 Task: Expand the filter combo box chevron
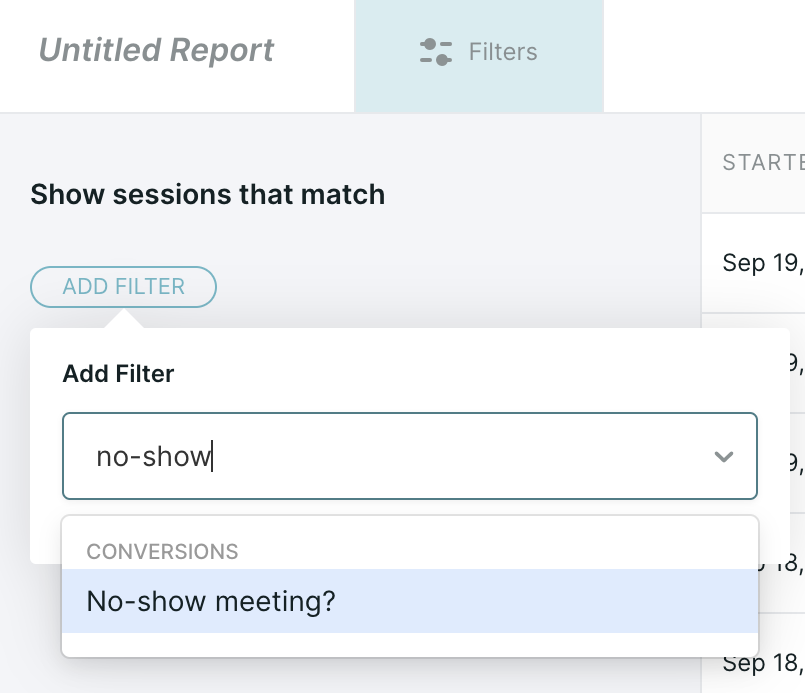coord(723,456)
